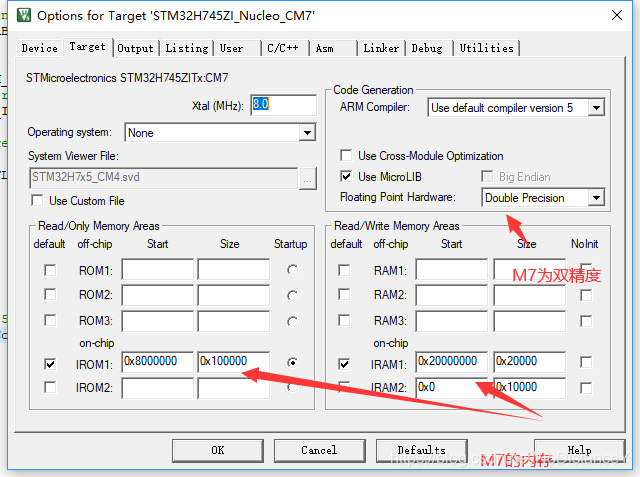Select the IROM1 startup radio button
Screen dimensions: 640x477
(291, 364)
